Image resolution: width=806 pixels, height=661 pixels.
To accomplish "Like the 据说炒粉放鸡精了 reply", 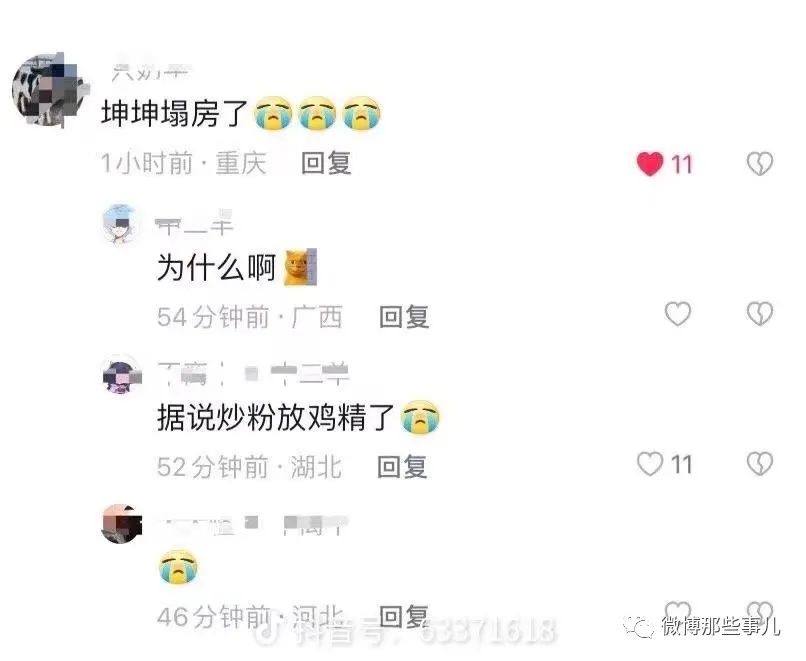I will point(650,464).
